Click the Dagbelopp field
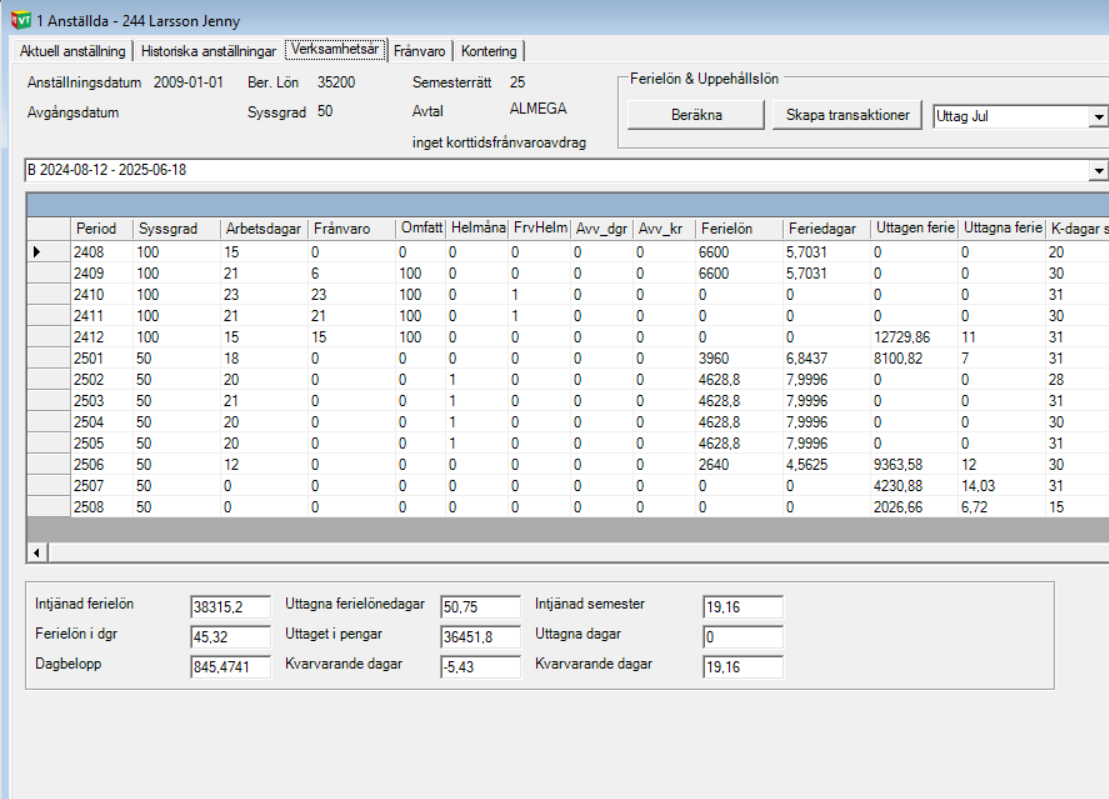This screenshot has width=1109, height=799. point(231,666)
